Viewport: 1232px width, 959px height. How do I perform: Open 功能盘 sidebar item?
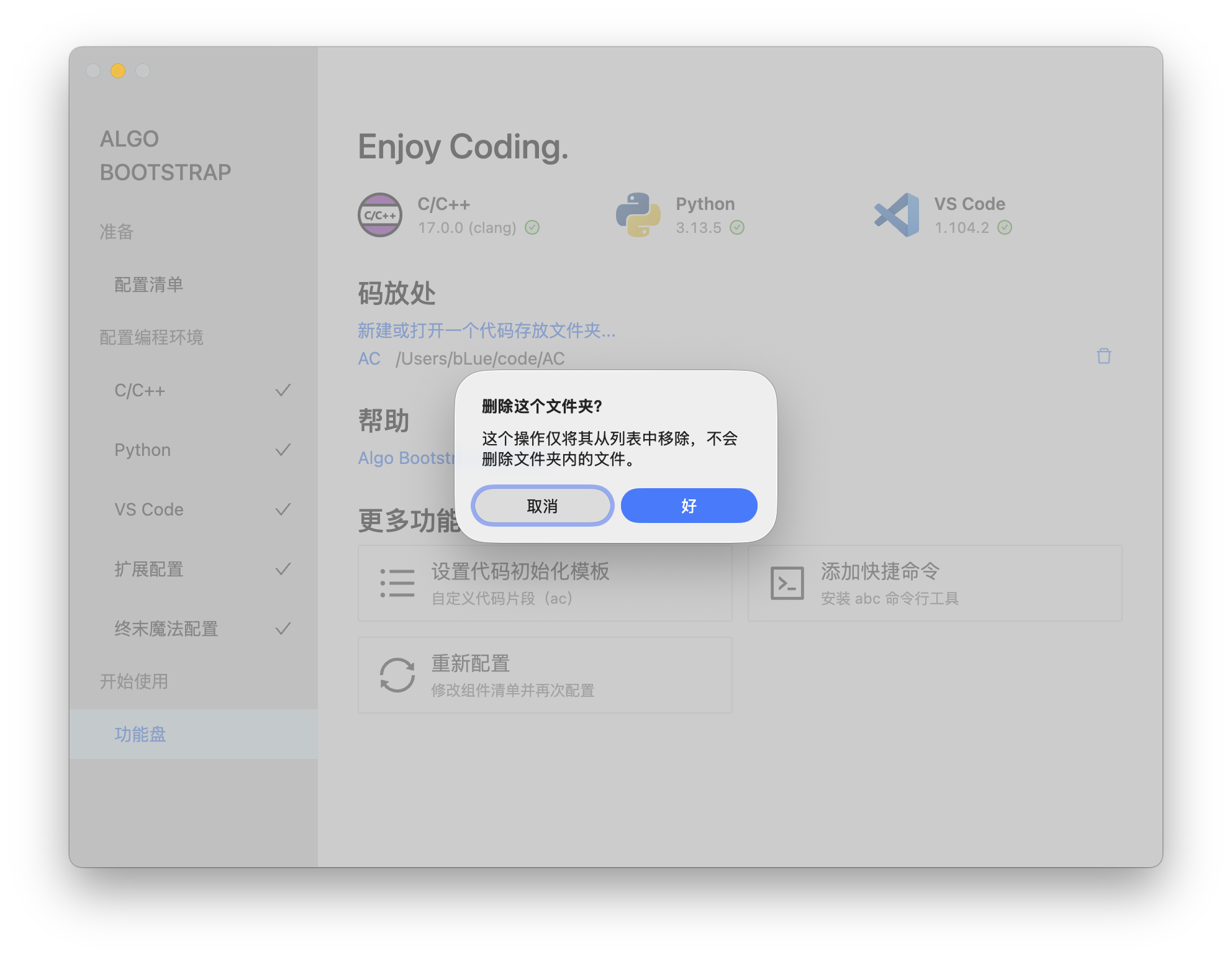tap(140, 734)
